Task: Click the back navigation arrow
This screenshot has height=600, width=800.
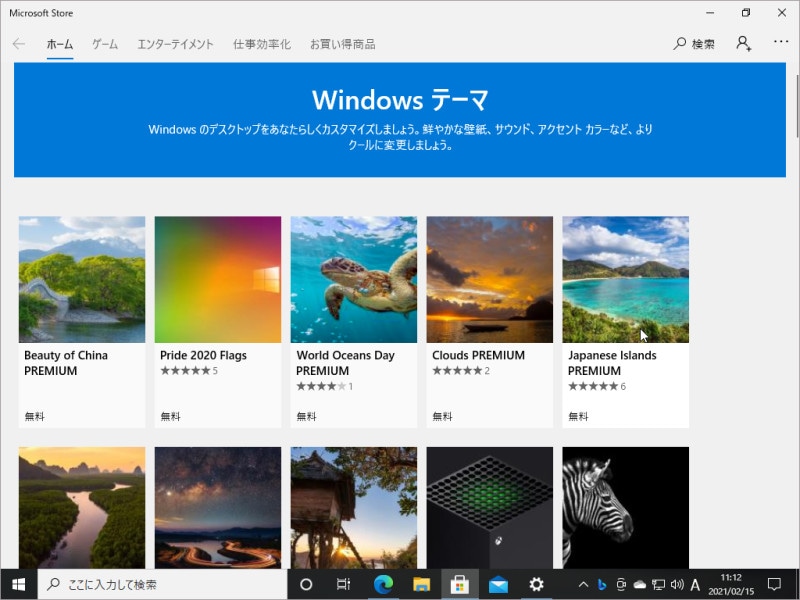Action: pos(19,44)
